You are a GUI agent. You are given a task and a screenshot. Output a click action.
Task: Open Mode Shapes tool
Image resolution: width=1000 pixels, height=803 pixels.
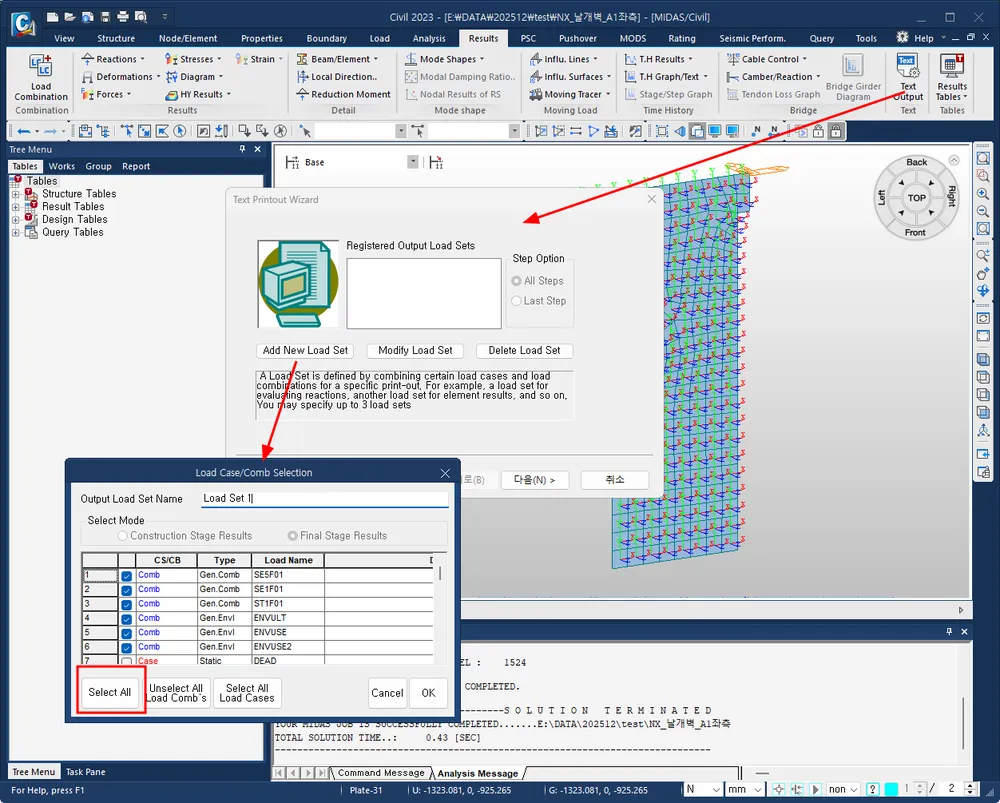445,59
